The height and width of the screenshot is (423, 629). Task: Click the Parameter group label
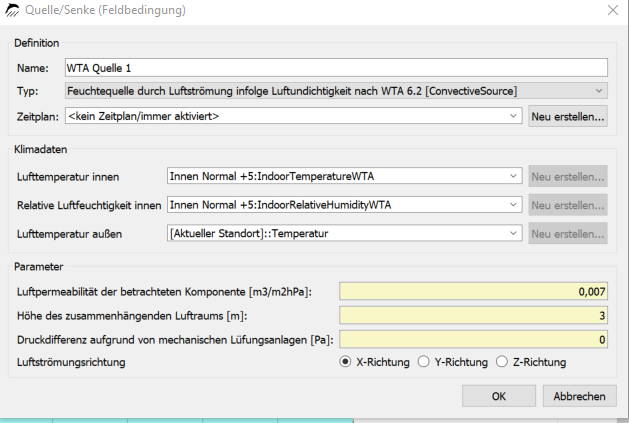39,266
